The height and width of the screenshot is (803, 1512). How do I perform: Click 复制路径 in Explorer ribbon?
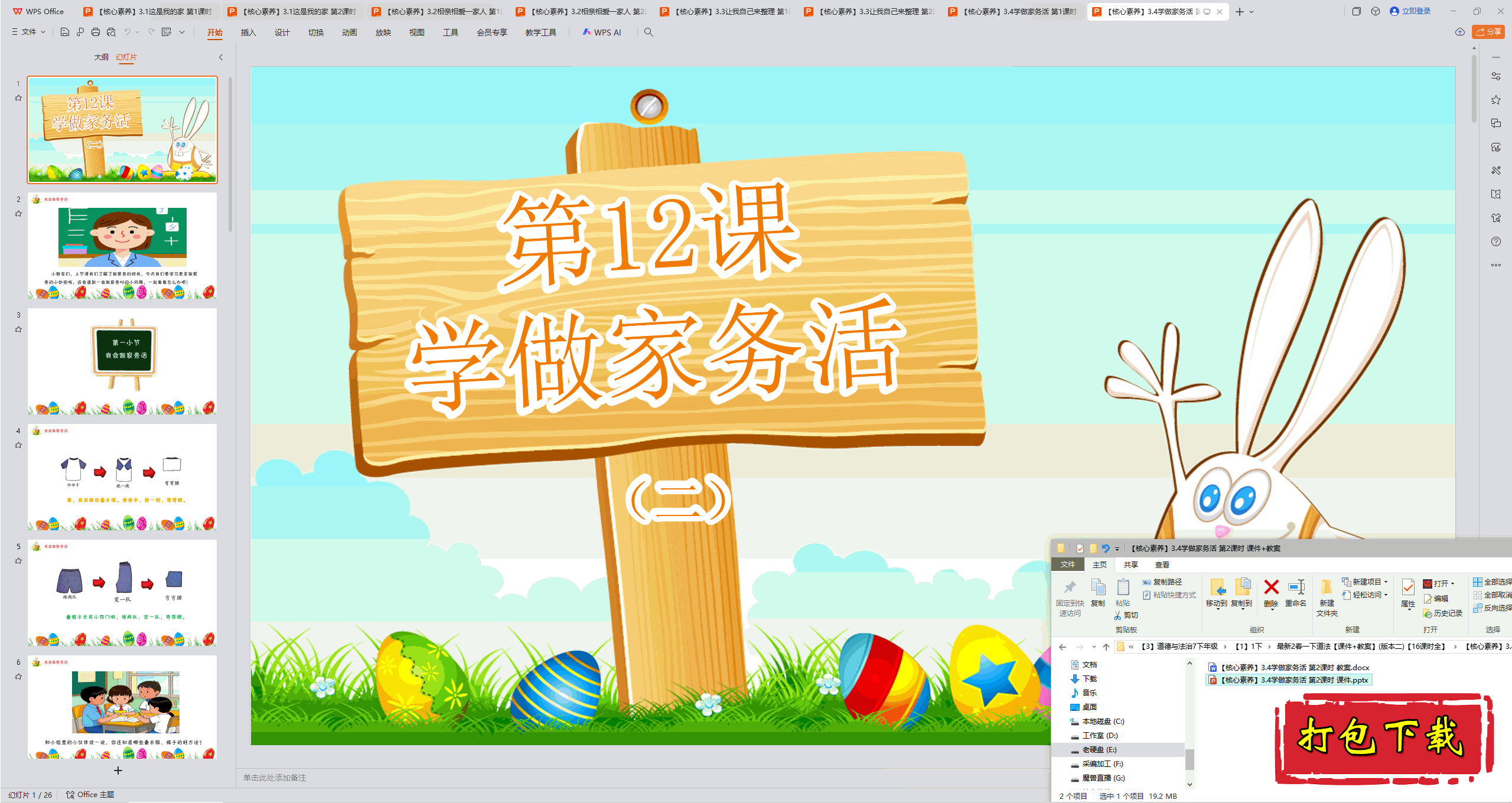tap(1162, 582)
